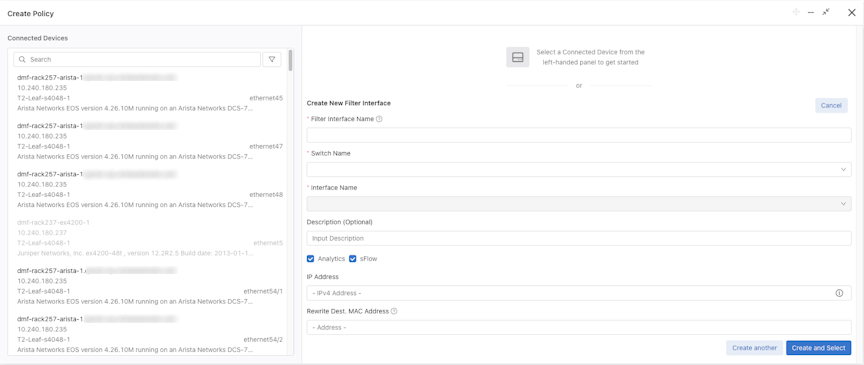Expand the Interface Name dropdown
The image size is (864, 365).
click(x=579, y=204)
